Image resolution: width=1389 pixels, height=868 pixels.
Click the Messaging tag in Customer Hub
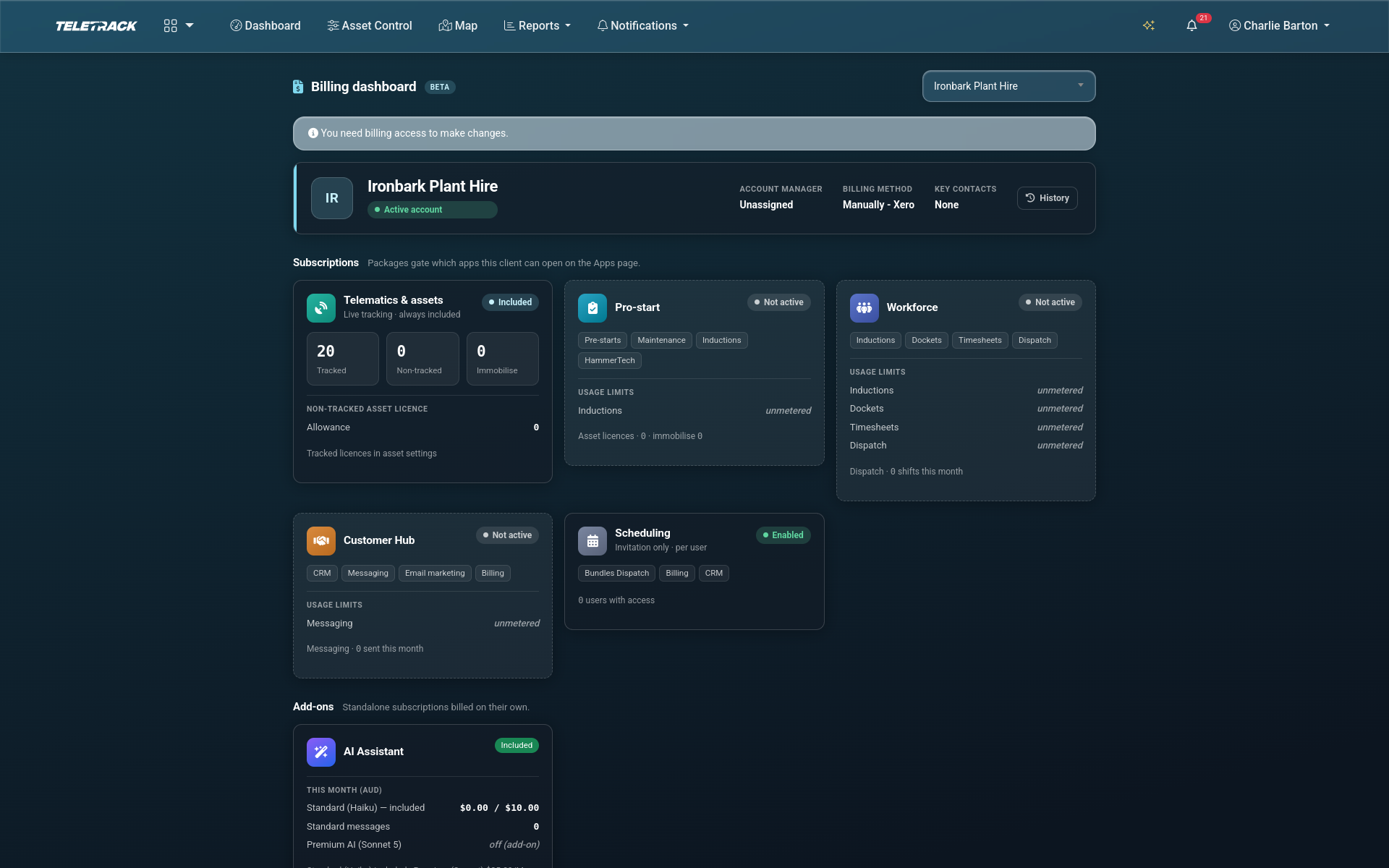(x=368, y=573)
